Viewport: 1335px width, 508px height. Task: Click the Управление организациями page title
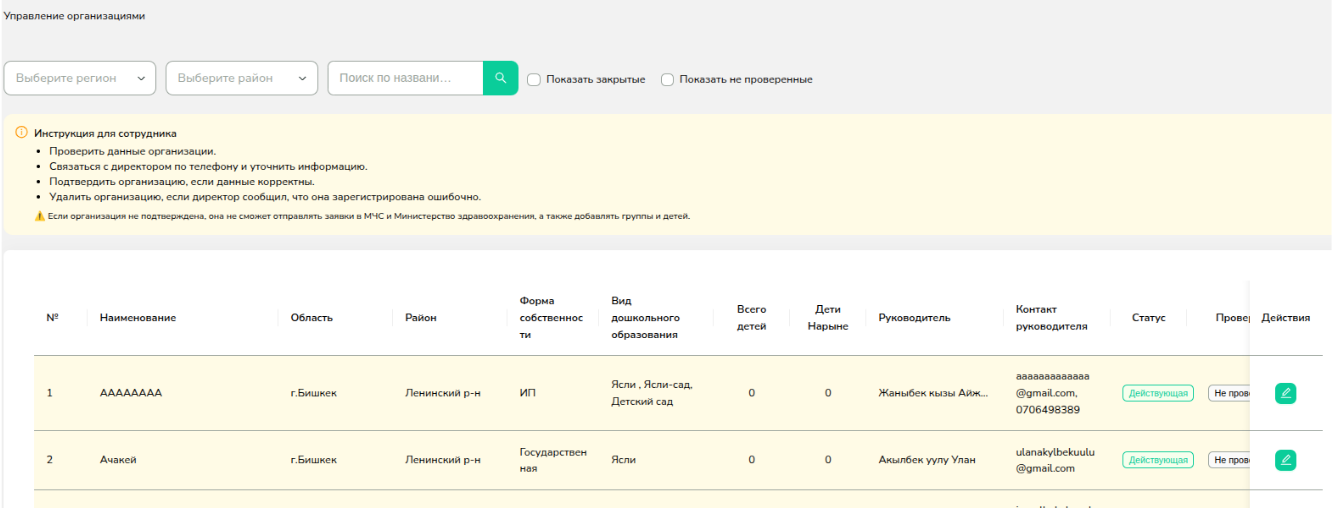click(75, 16)
